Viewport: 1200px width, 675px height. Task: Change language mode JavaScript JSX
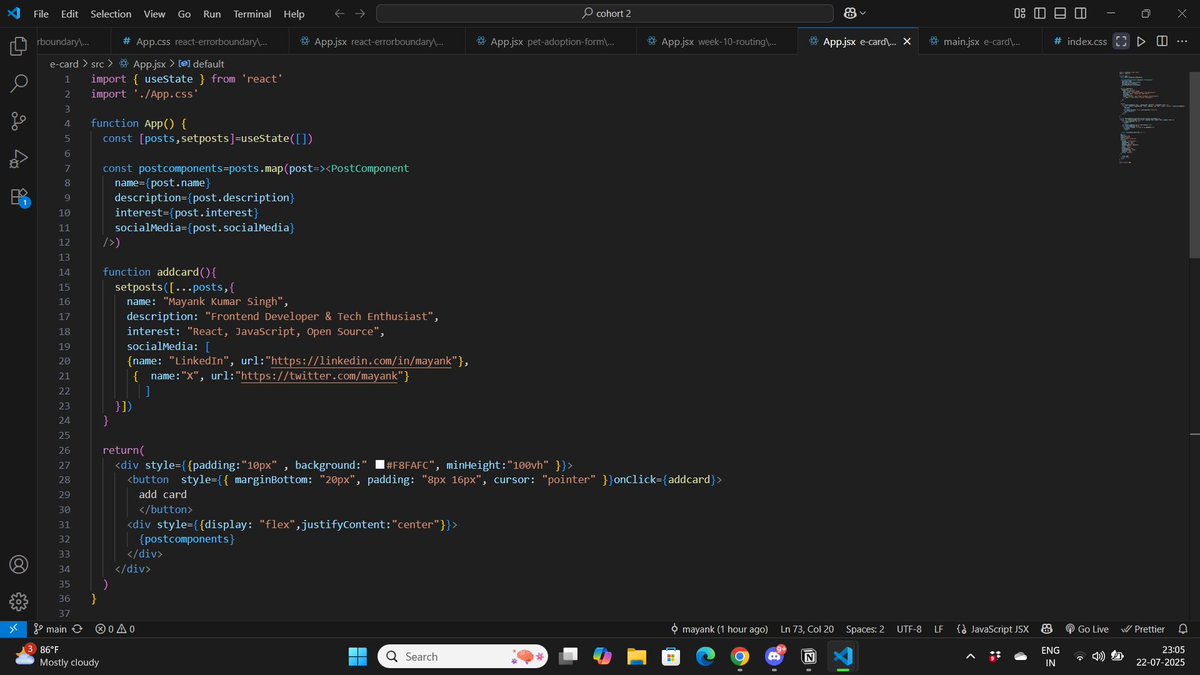(x=993, y=629)
